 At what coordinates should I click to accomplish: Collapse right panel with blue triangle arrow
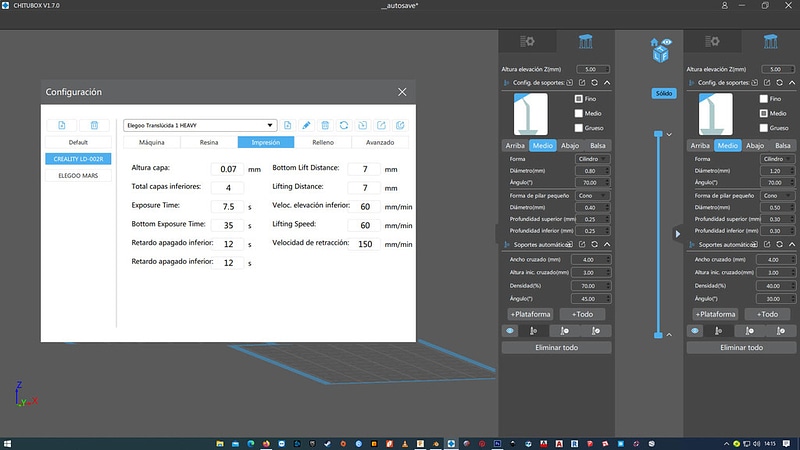click(x=678, y=234)
